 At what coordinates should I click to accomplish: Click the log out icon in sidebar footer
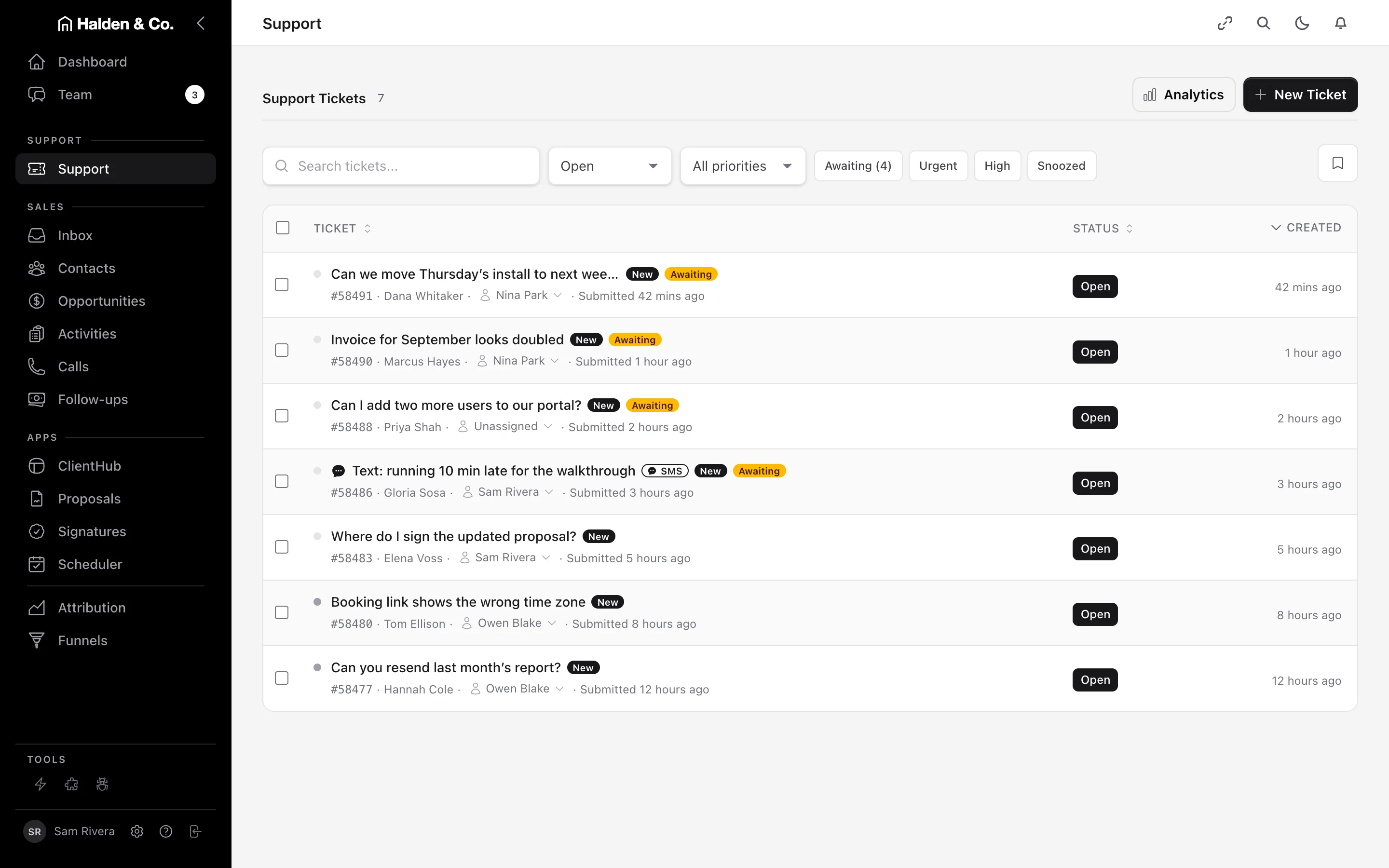point(195,831)
